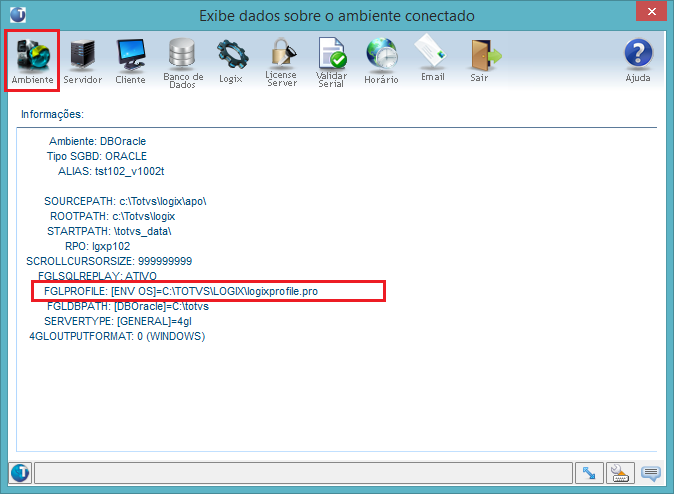Select the 'RPO: lgxp102' line
Viewport: 674px width, 494px height.
click(x=98, y=246)
